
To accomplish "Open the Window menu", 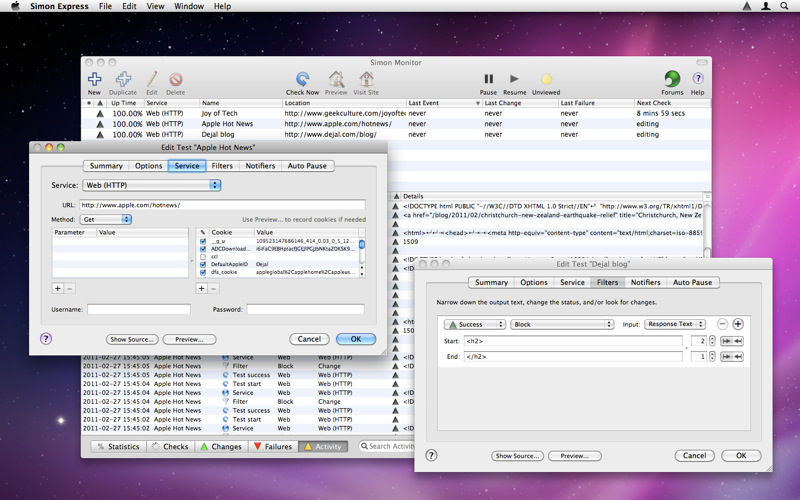I will (189, 6).
